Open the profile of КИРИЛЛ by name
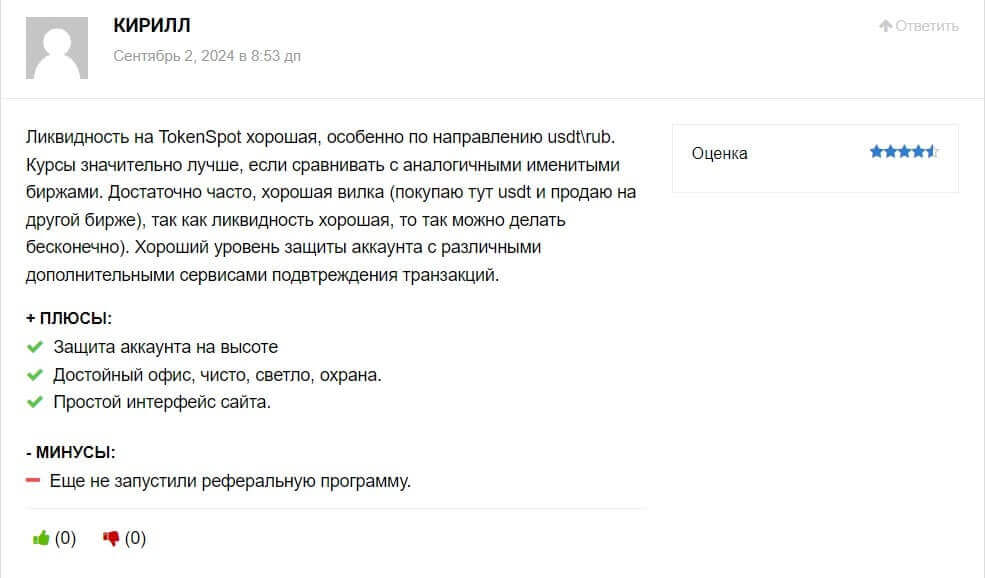This screenshot has width=985, height=578. 152,25
